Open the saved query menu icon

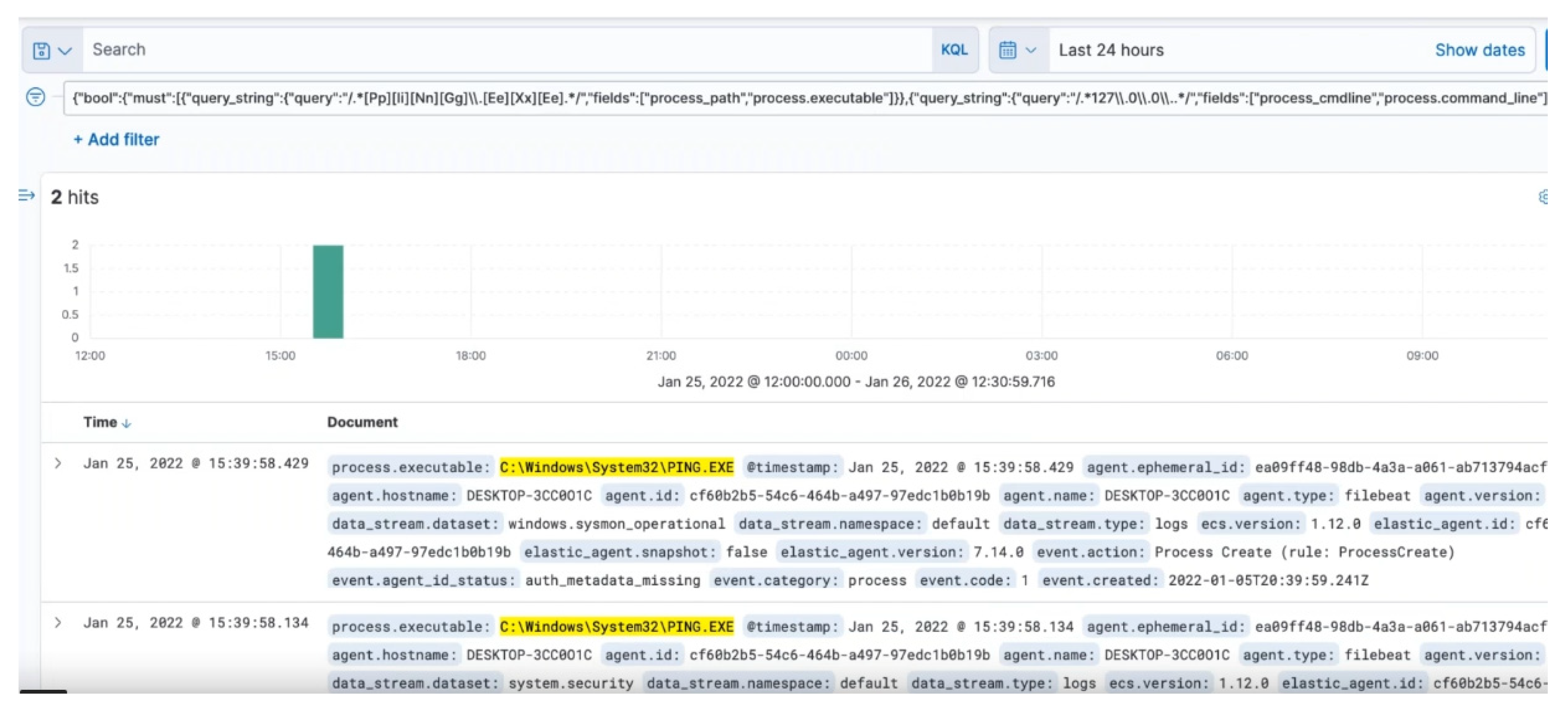pos(41,50)
